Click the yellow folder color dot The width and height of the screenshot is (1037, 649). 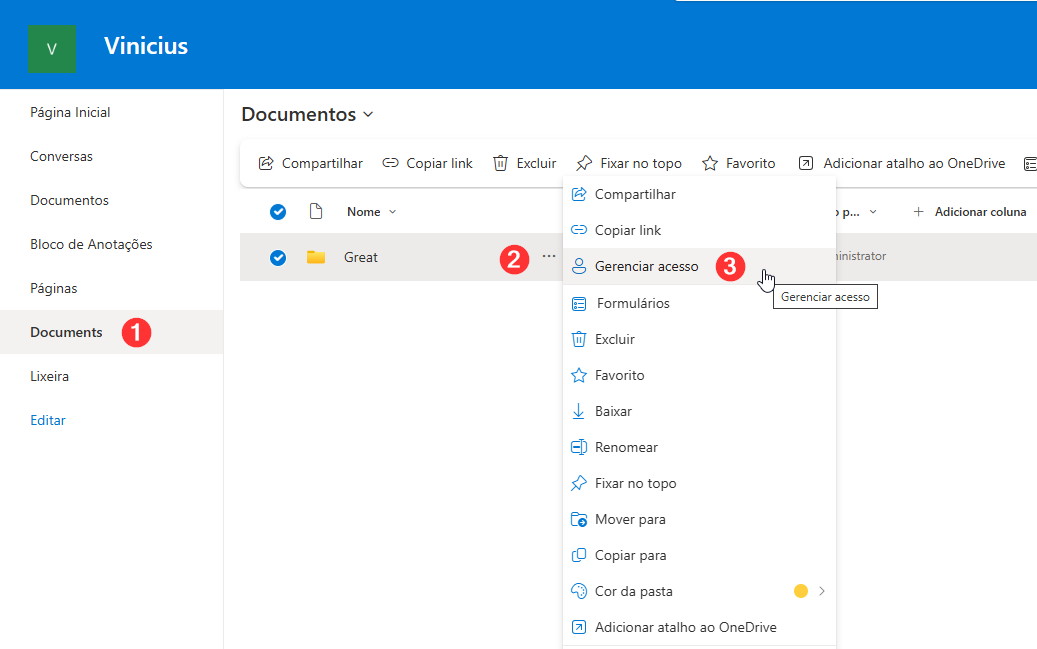coord(800,591)
